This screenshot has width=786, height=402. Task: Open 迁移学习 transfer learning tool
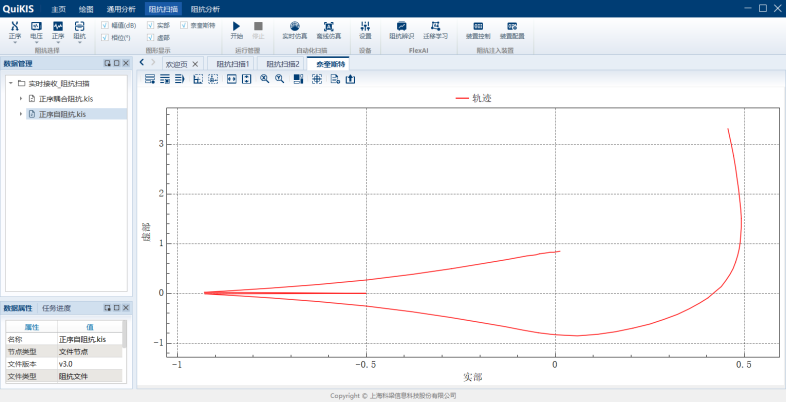point(436,28)
